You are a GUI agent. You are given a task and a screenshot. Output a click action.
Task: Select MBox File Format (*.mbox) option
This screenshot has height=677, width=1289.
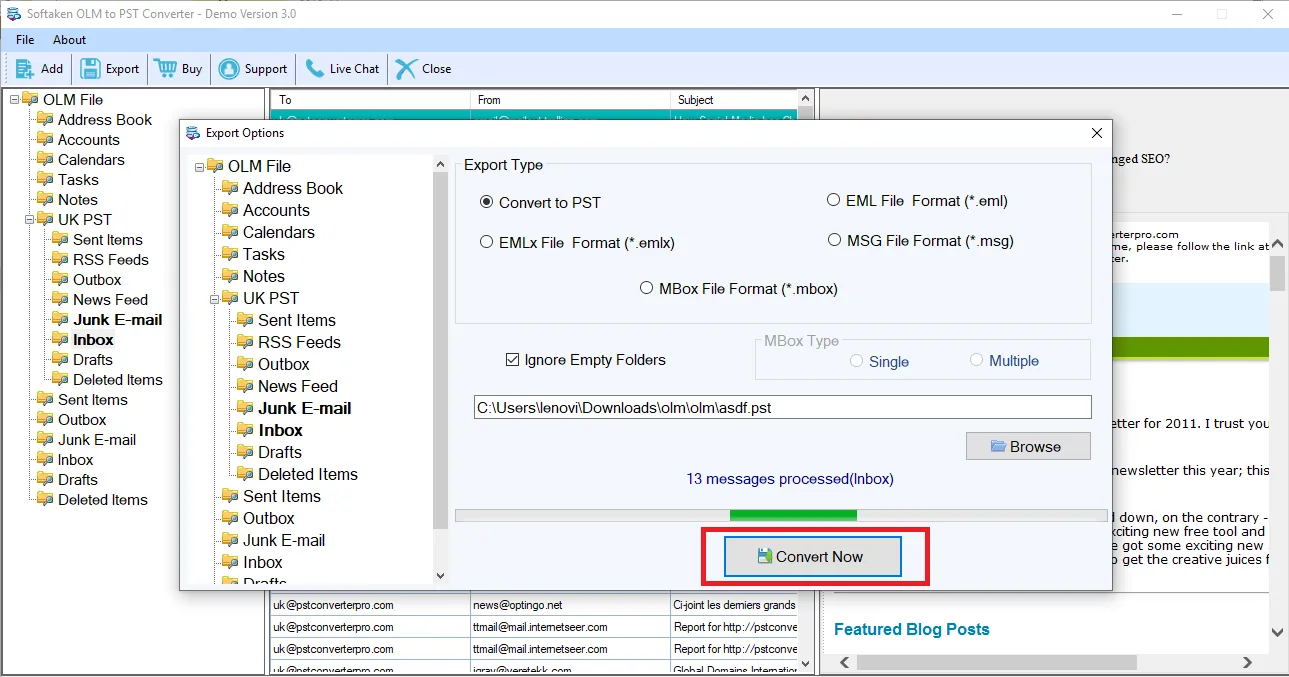(646, 288)
